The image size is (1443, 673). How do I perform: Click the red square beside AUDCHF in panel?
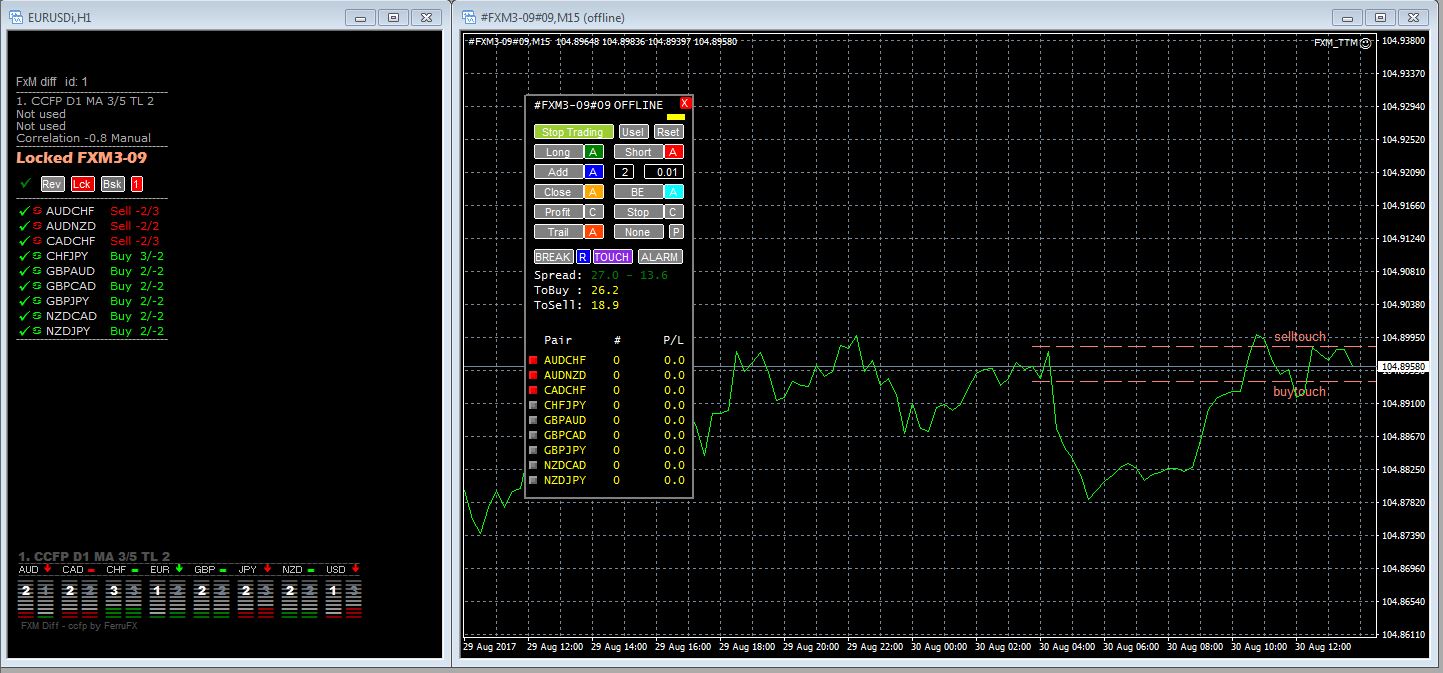pos(534,360)
